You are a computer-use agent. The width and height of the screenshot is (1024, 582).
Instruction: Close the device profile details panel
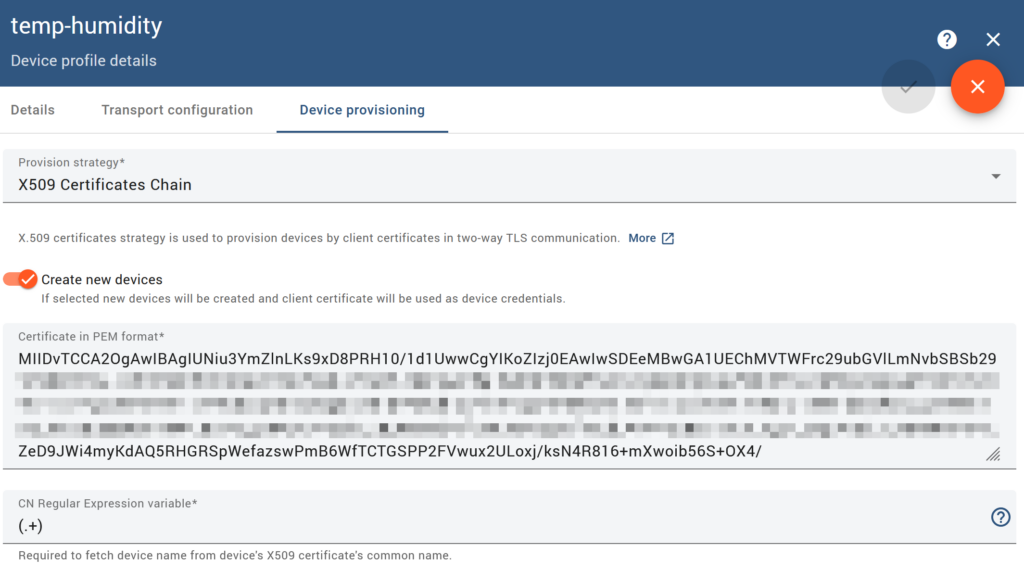point(993,40)
